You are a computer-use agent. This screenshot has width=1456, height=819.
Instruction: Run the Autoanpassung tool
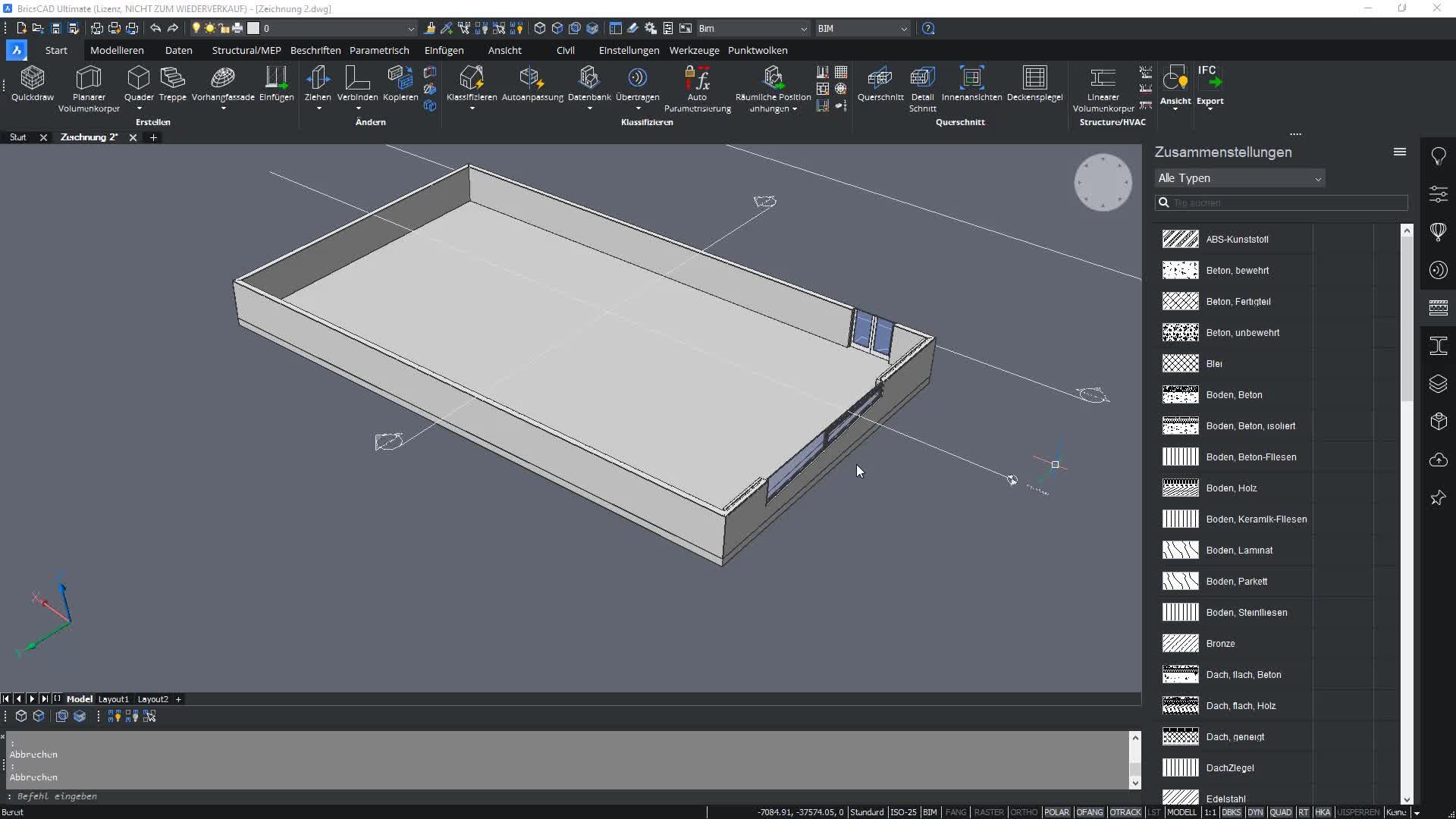(532, 83)
